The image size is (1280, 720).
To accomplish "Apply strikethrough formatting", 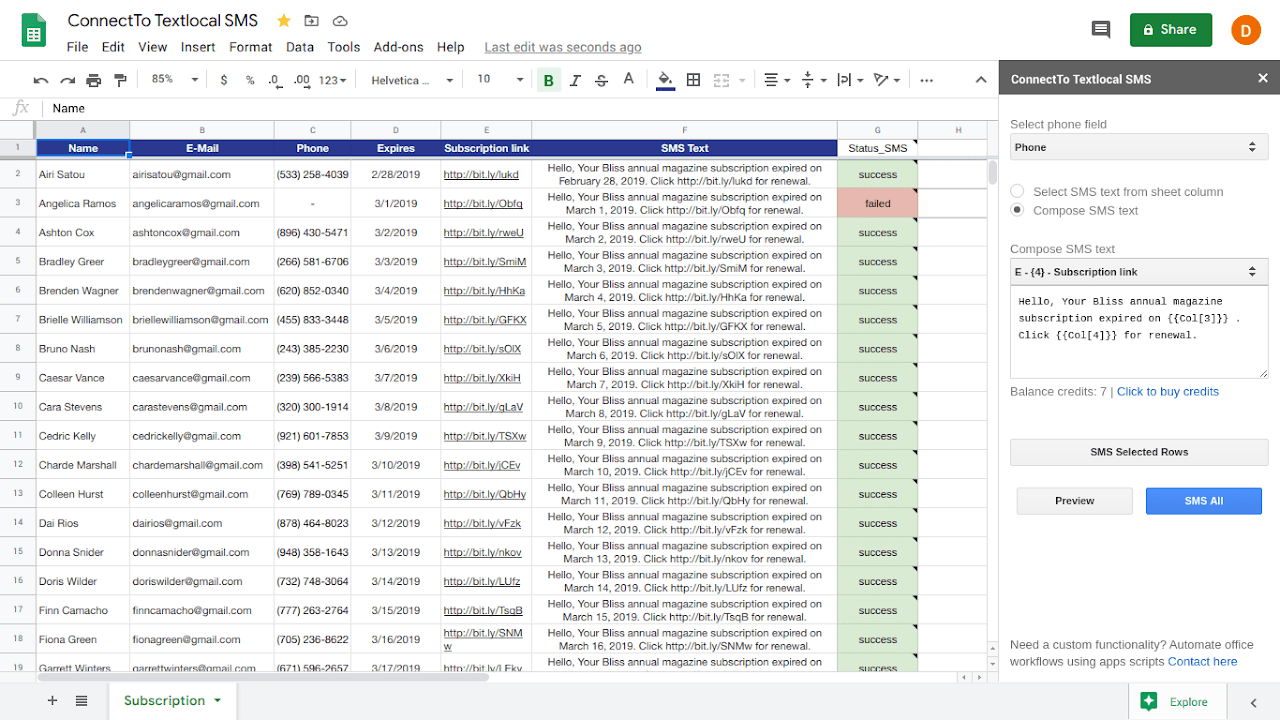I will 601,80.
